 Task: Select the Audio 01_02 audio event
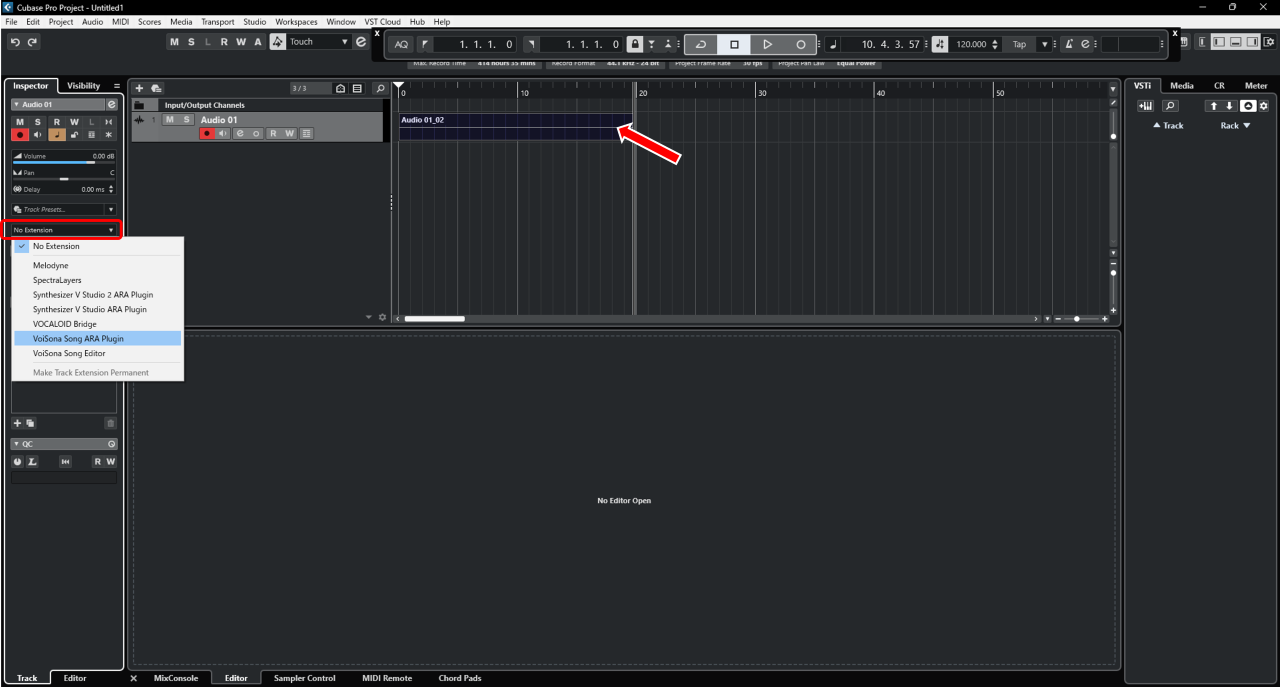(516, 126)
